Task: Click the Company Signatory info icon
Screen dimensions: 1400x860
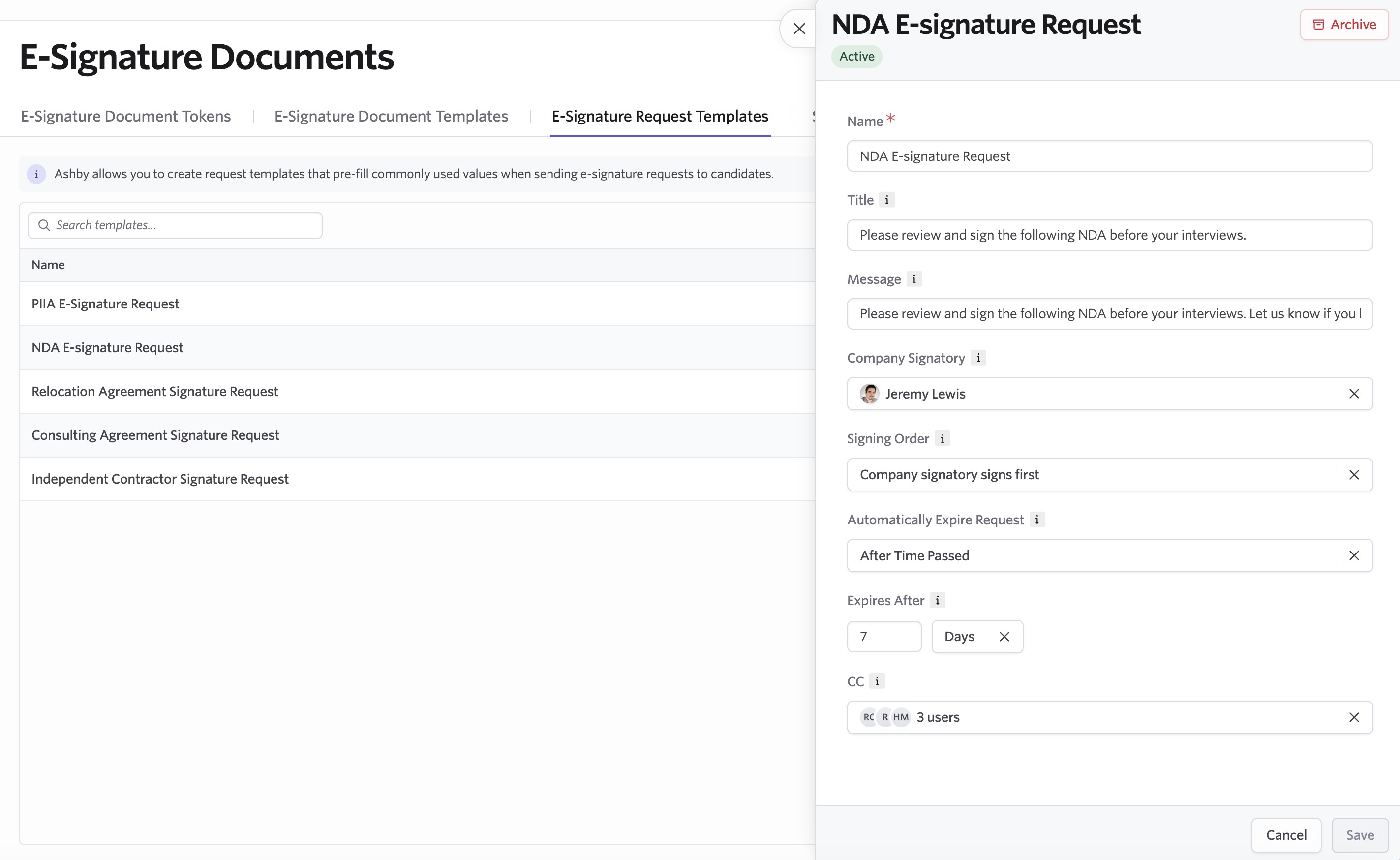Action: click(x=977, y=358)
